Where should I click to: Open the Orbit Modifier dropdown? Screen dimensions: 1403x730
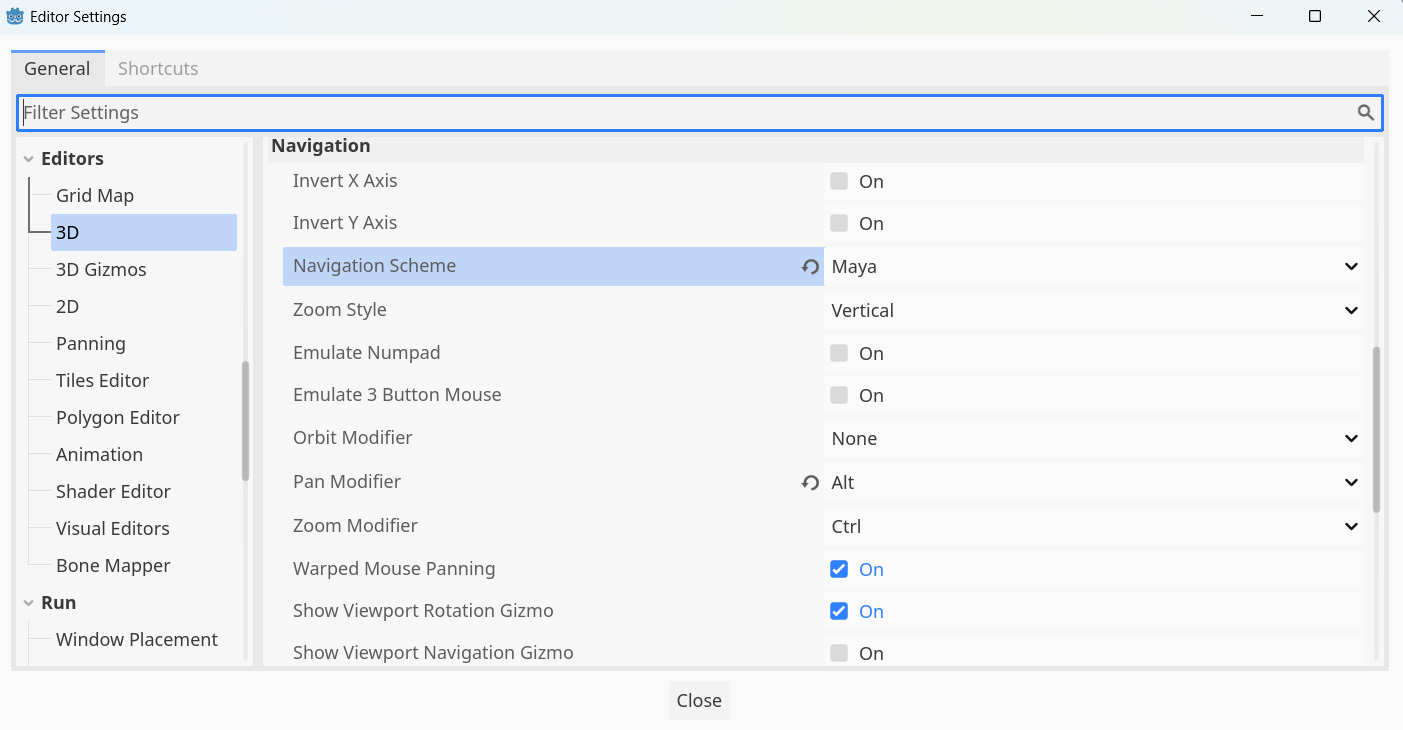[x=1094, y=439]
